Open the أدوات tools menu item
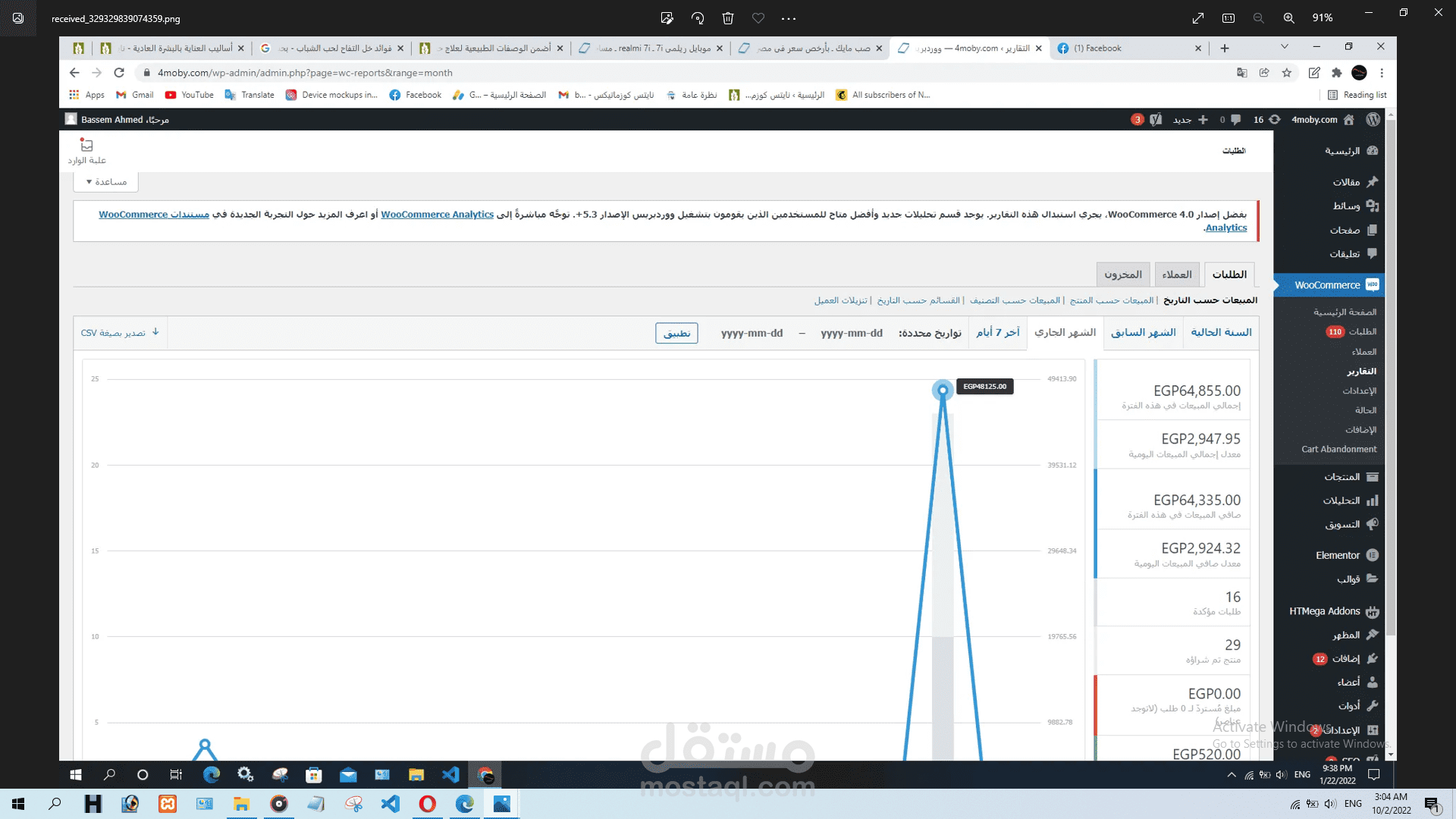Screen dimensions: 1456x819 click(1357, 705)
